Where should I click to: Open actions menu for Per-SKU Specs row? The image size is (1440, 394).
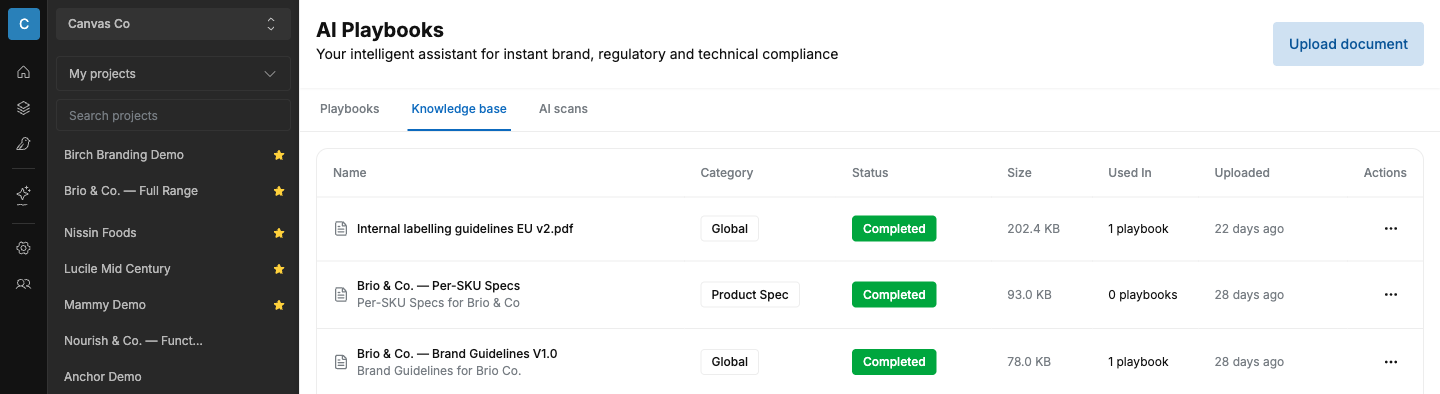(x=1390, y=295)
